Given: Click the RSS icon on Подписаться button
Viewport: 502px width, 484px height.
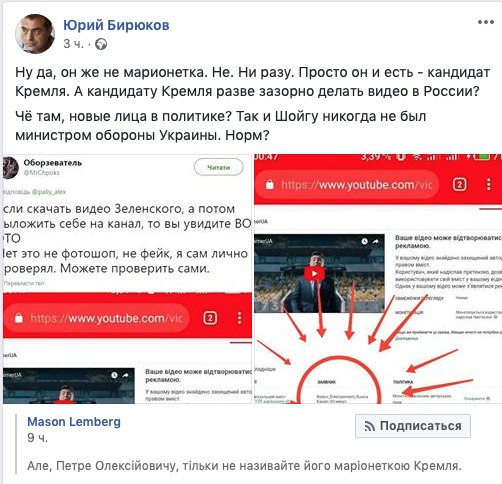Looking at the screenshot, I should 369,426.
